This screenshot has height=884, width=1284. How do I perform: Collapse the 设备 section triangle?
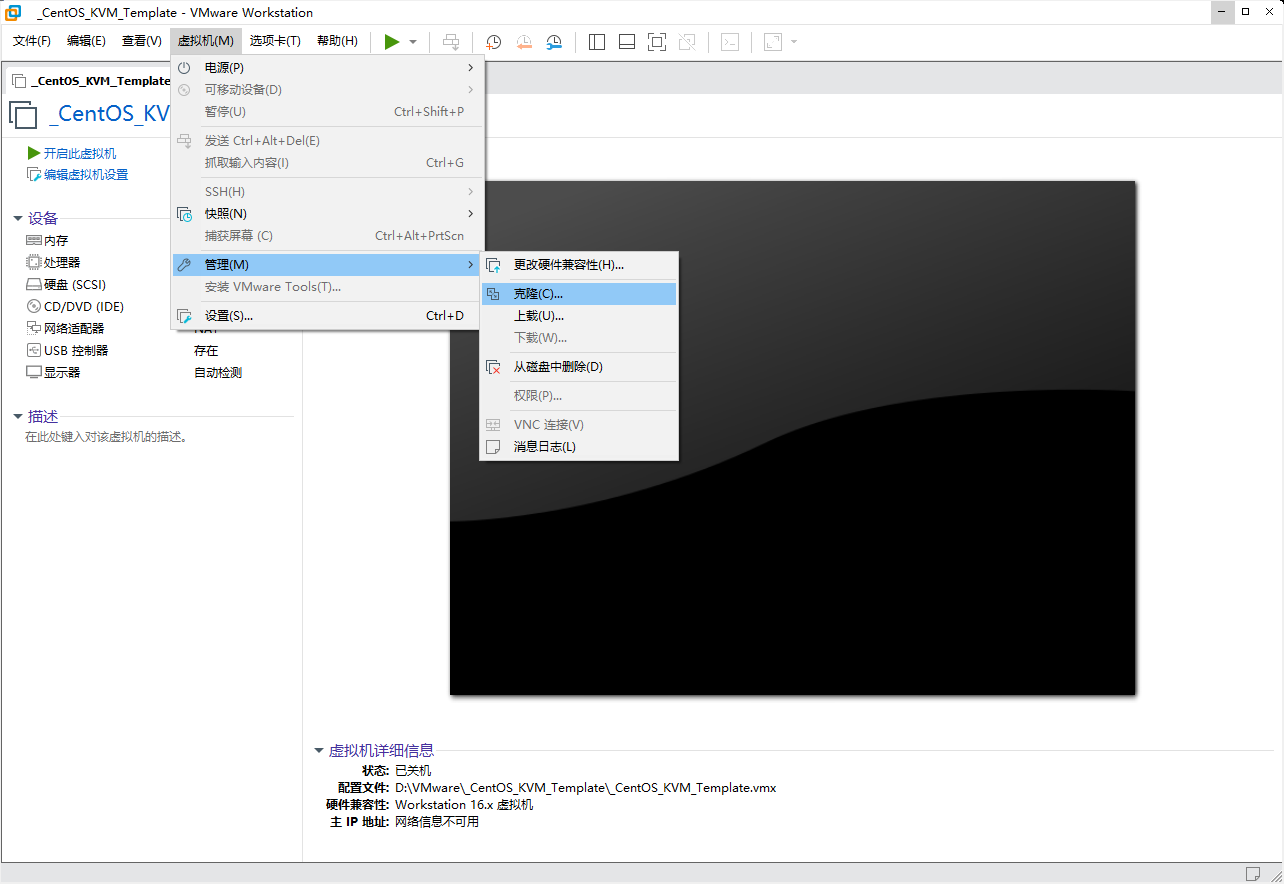pos(18,219)
